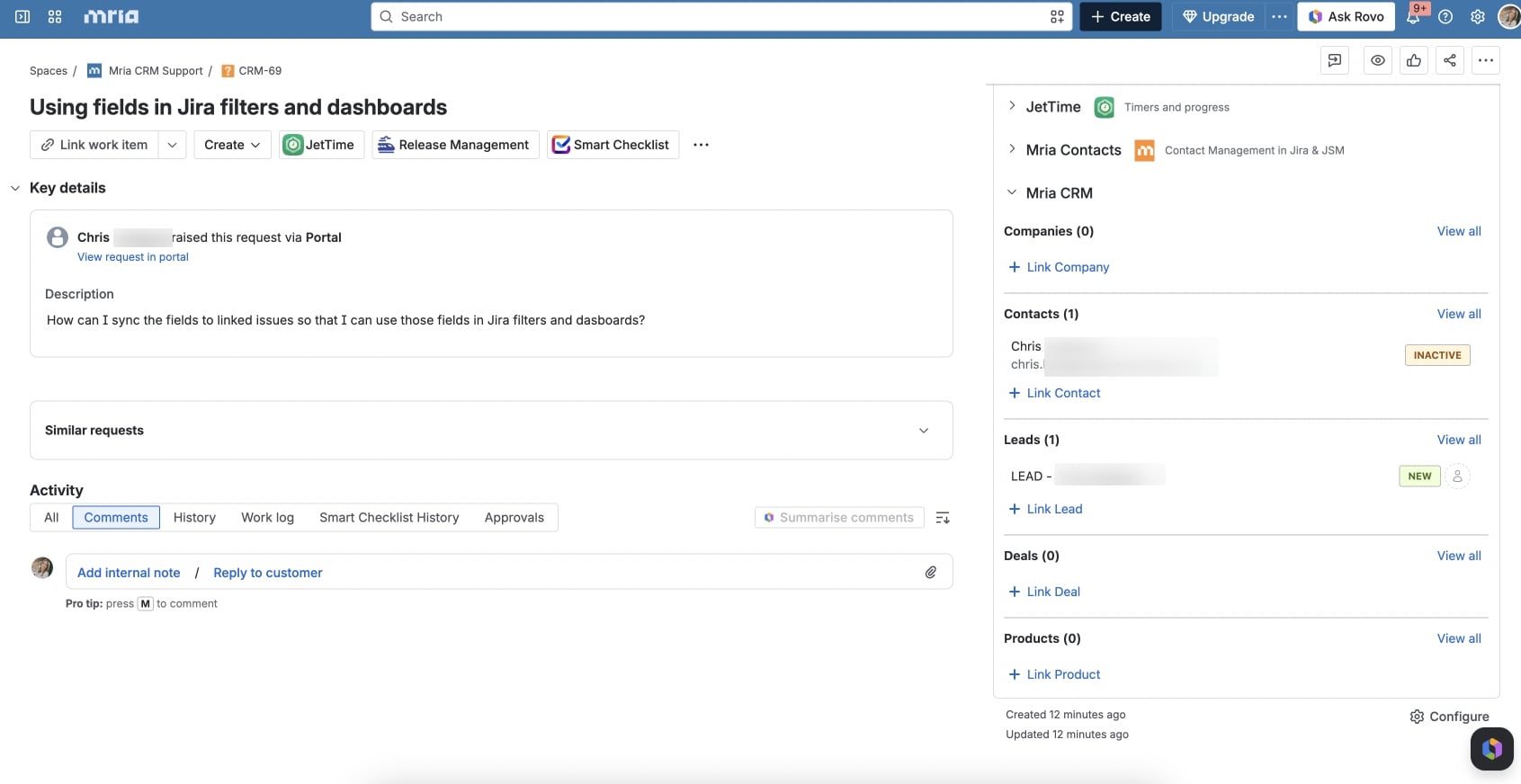
Task: Open the help question mark icon
Action: coord(1445,16)
